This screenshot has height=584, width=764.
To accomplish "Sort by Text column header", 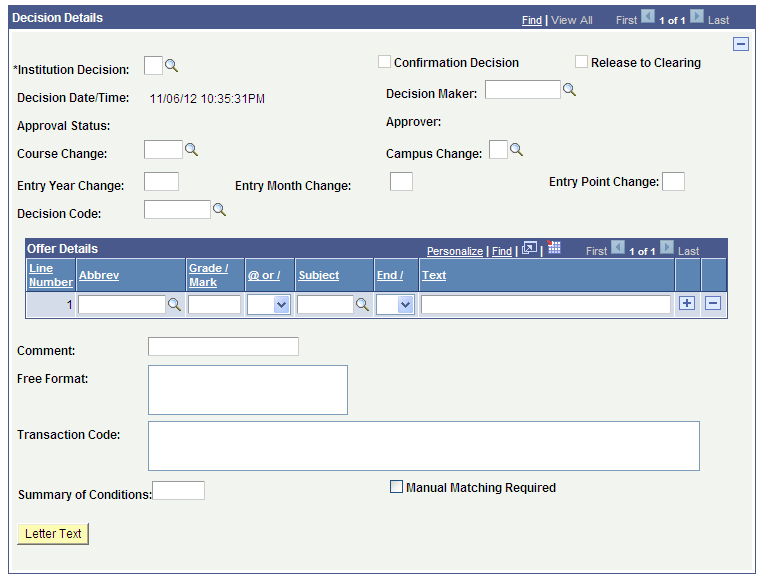I will (434, 275).
